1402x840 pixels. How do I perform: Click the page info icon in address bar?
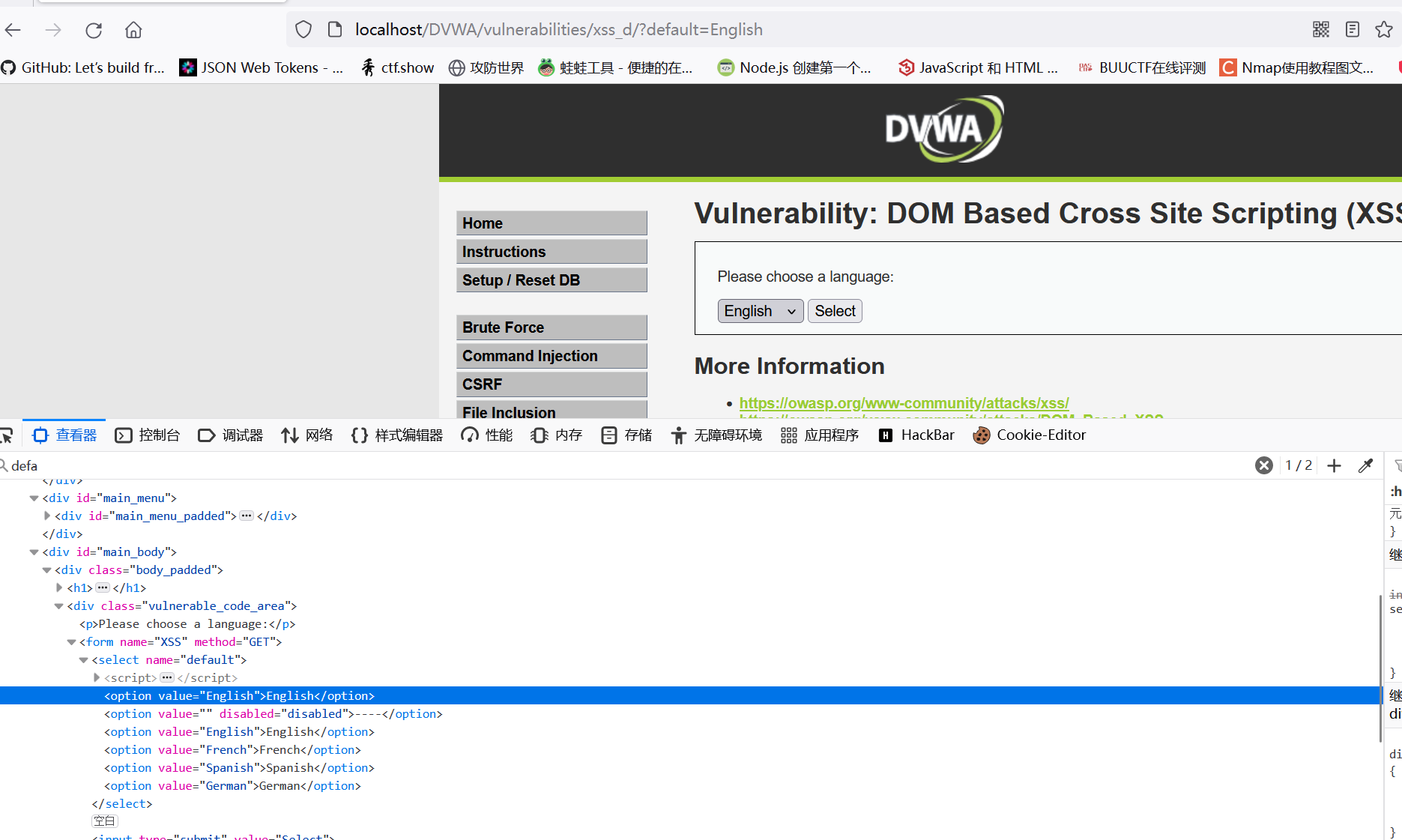(335, 30)
